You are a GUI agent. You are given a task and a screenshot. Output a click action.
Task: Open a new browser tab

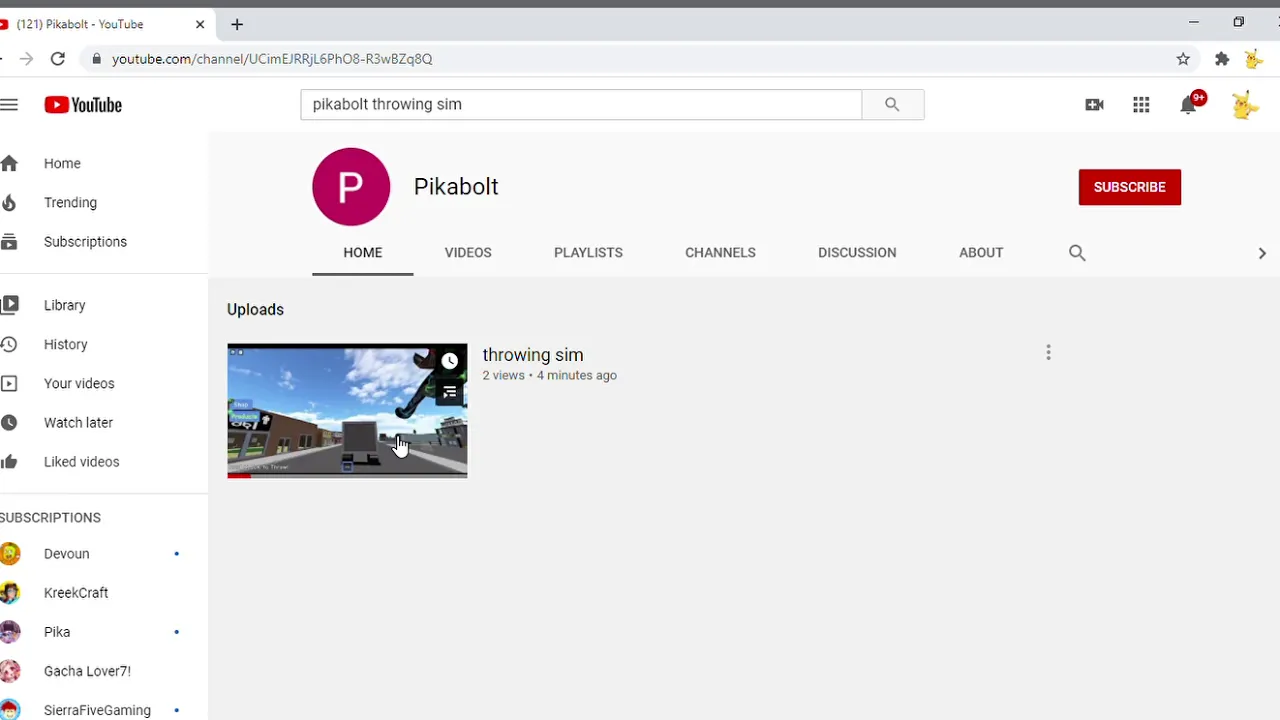237,24
